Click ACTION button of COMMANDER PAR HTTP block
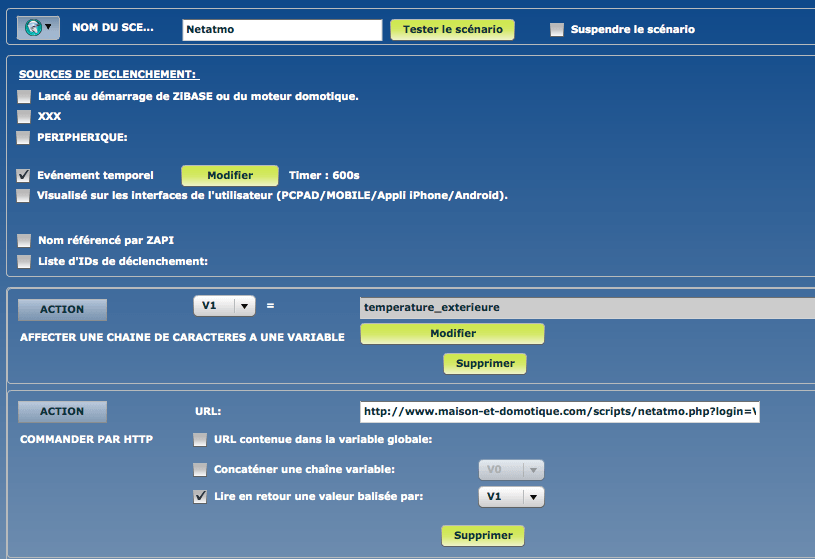815x559 pixels. click(62, 411)
